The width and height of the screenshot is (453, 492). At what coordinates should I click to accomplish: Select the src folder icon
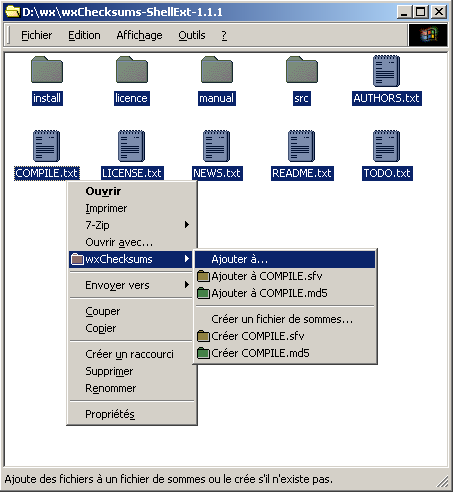coord(302,69)
